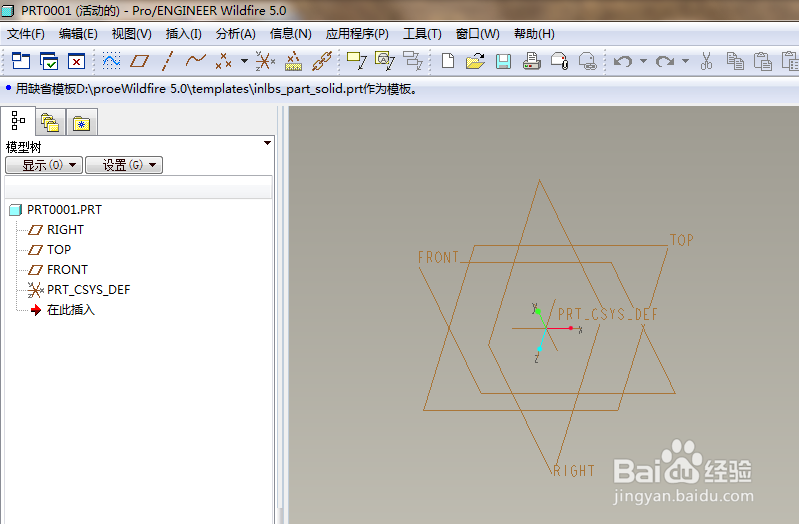Click the analysis feature tool icon

(294, 61)
